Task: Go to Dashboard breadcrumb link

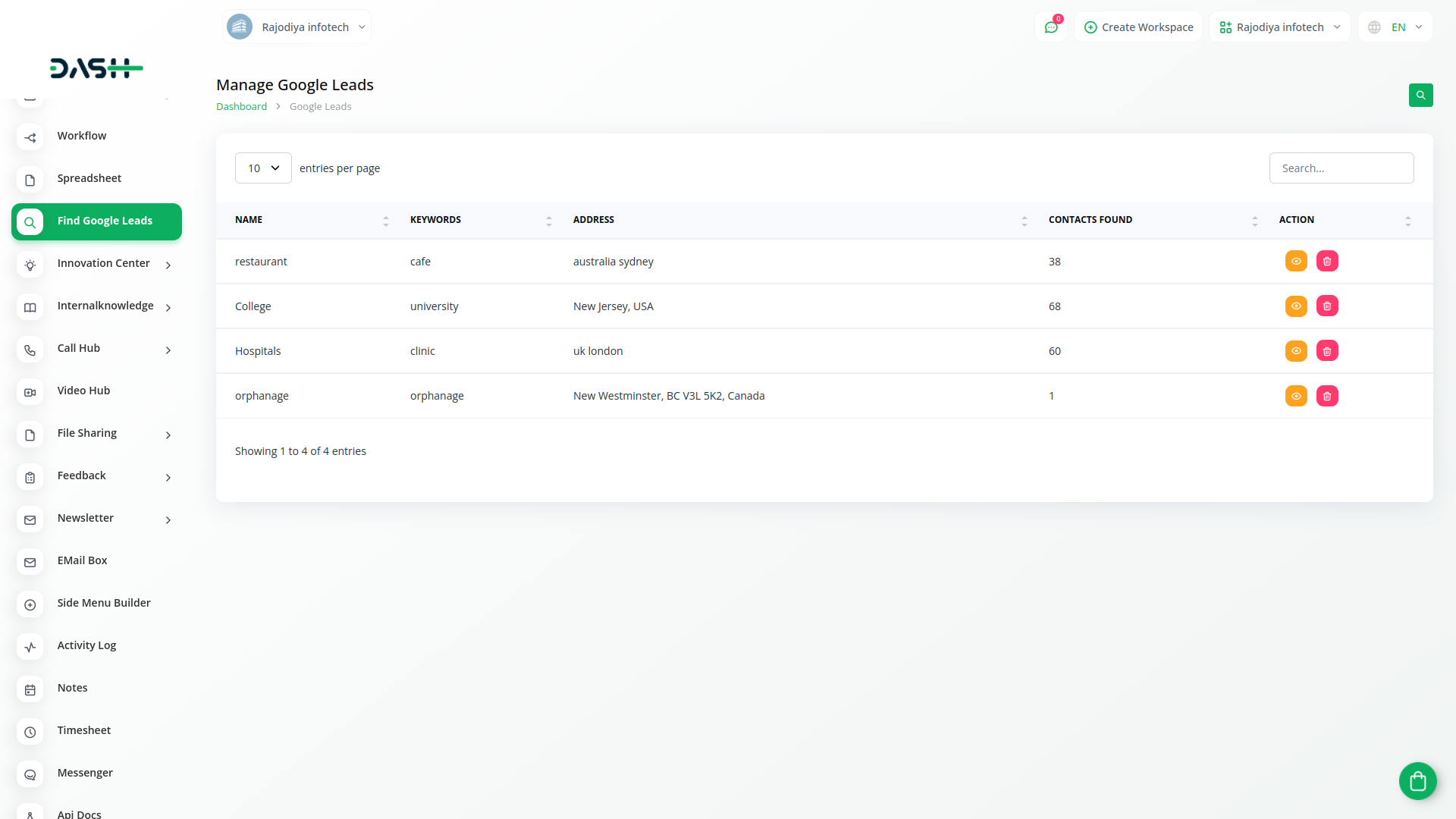Action: pos(241,107)
